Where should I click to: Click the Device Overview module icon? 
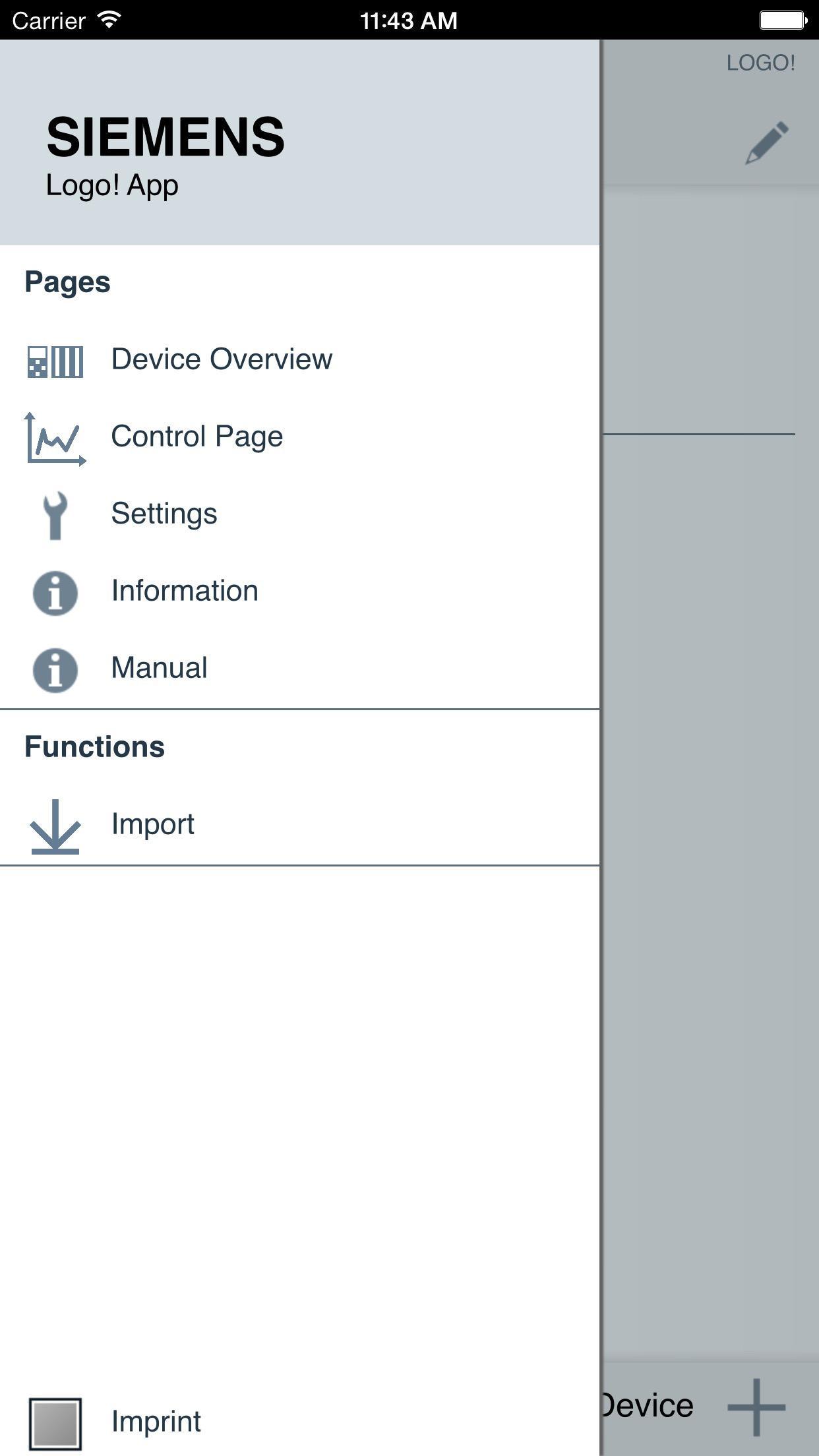[x=55, y=361]
